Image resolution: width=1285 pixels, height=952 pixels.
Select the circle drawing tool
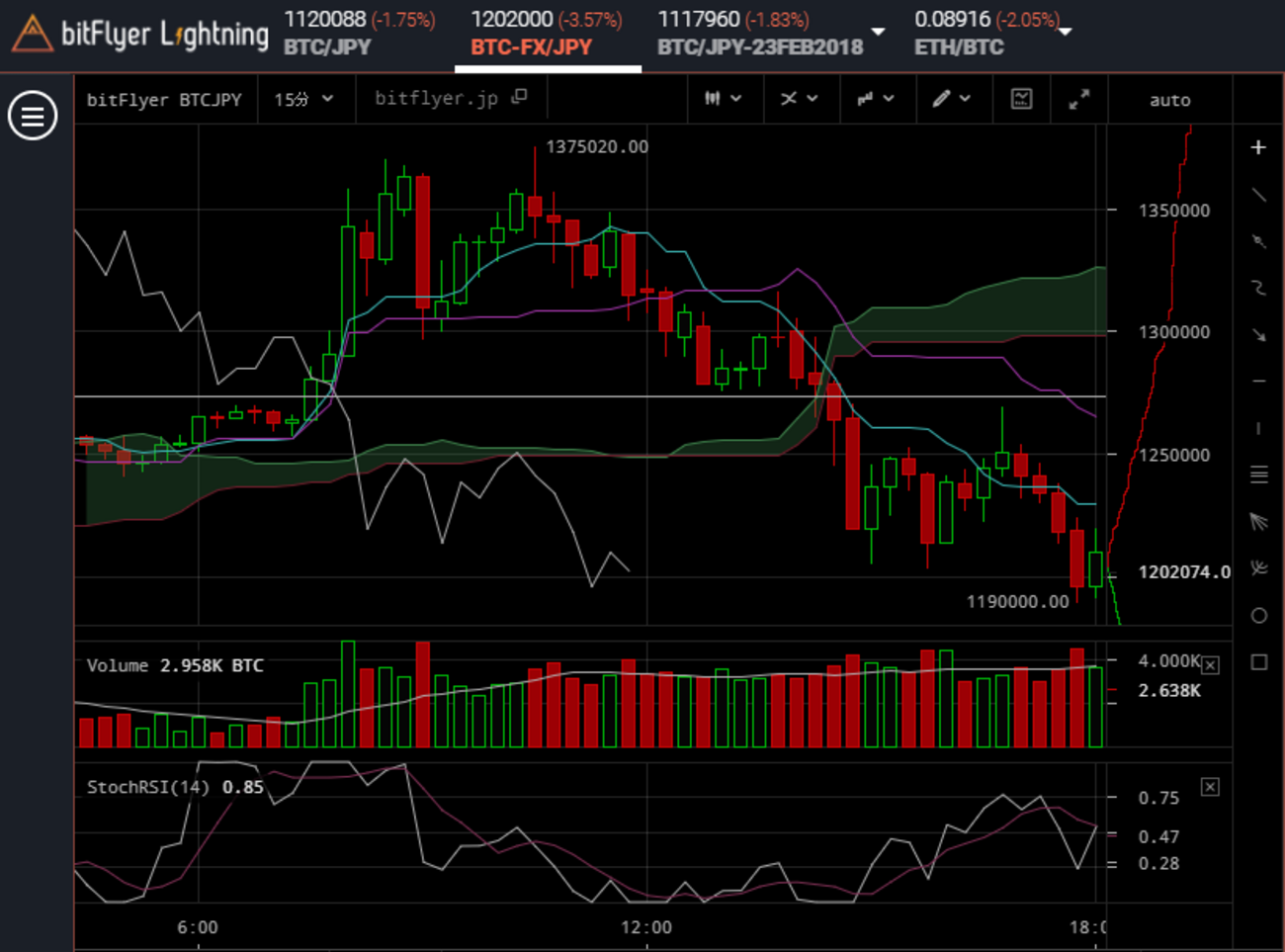tap(1258, 615)
